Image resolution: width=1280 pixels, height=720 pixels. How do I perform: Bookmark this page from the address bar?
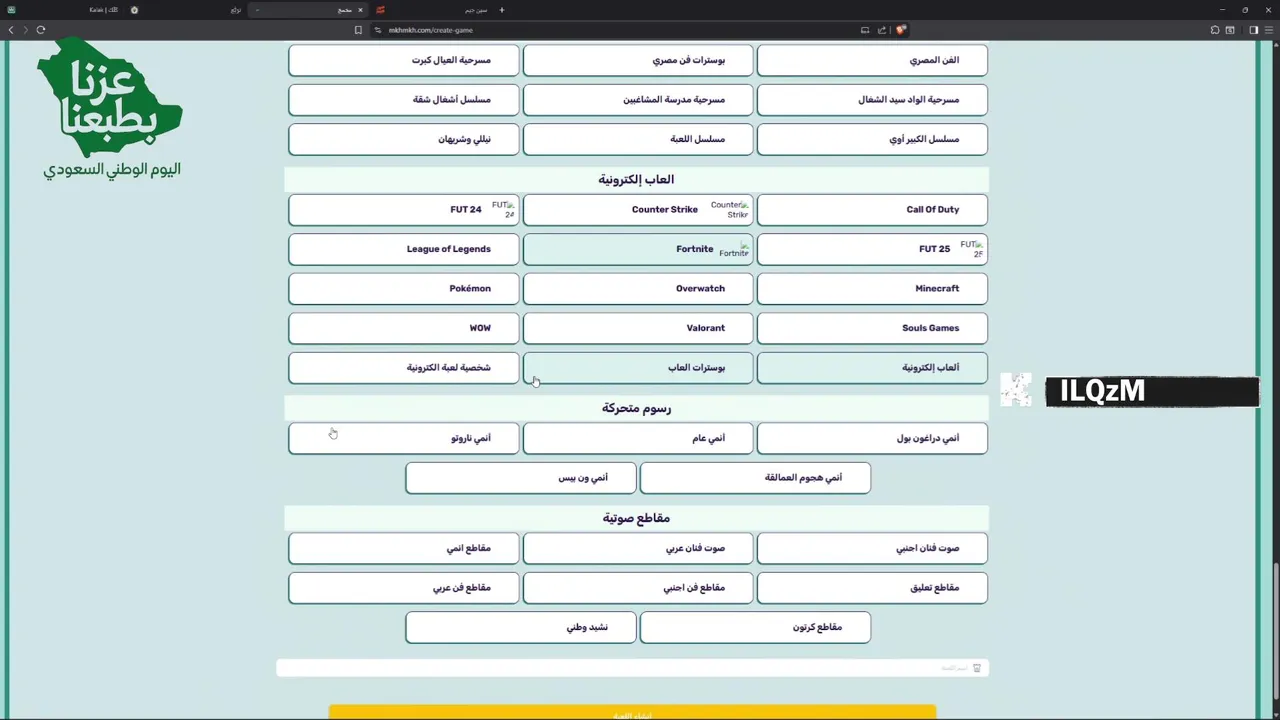coord(358,30)
